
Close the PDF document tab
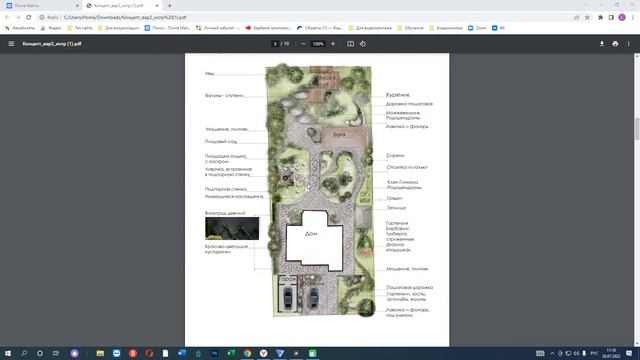[x=157, y=6]
